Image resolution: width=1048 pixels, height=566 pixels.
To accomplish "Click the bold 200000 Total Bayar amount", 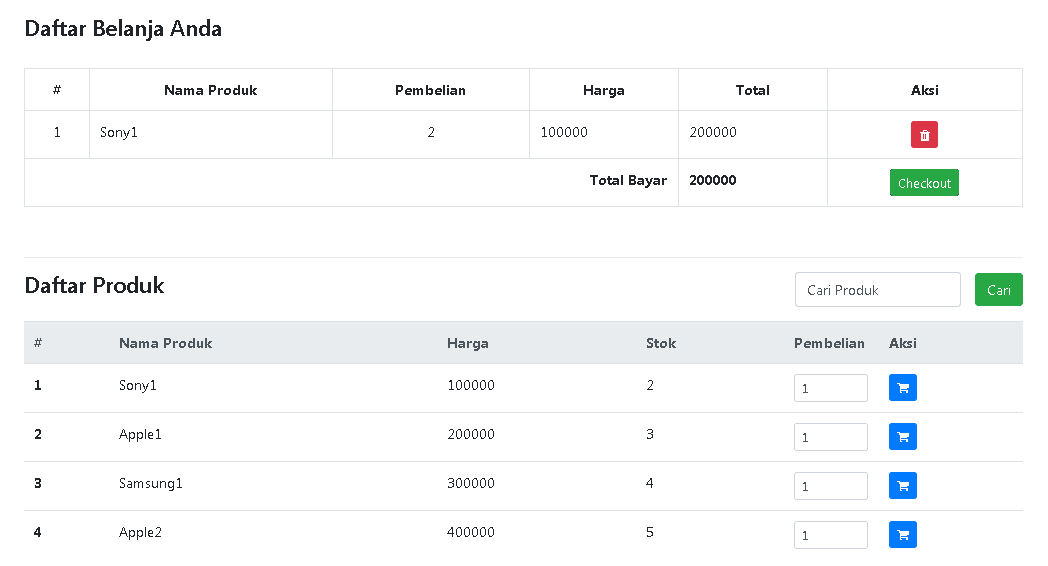I will [x=712, y=180].
